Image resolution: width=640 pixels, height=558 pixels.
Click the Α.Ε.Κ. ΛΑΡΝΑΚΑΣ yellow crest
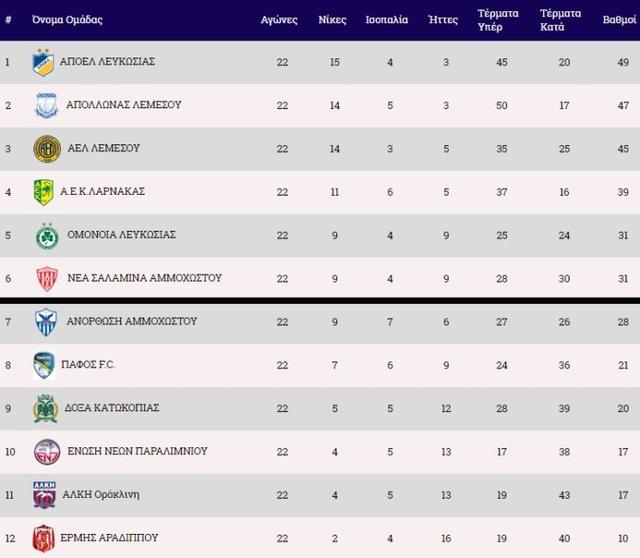point(44,191)
